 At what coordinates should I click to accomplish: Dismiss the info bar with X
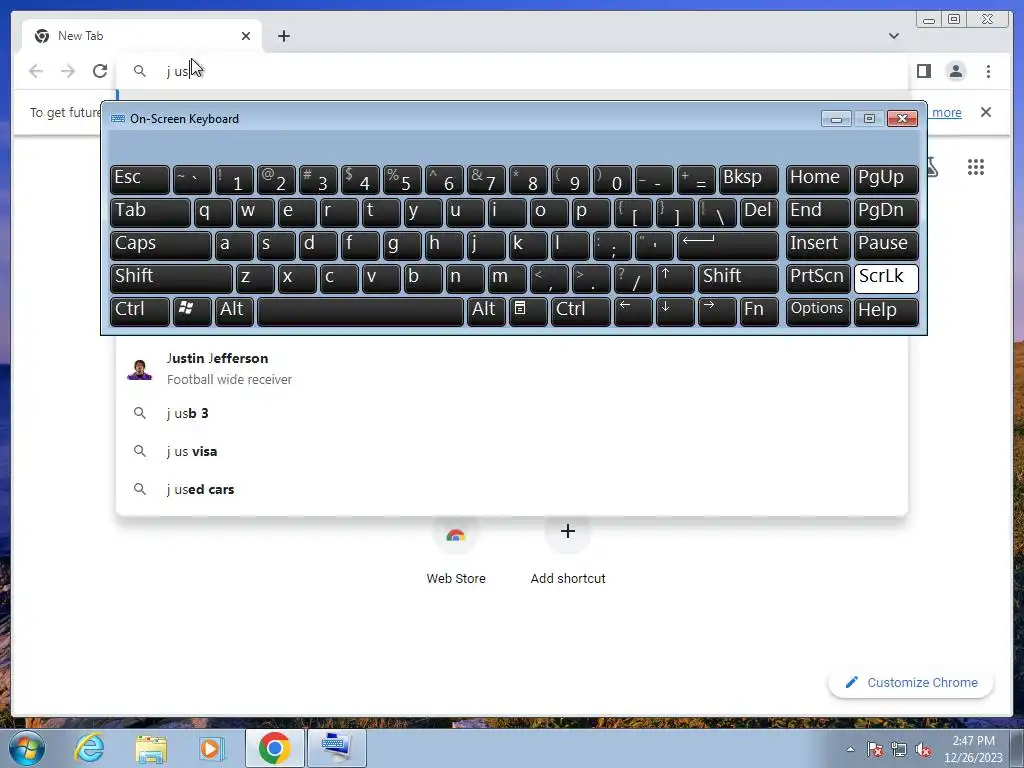(x=985, y=112)
